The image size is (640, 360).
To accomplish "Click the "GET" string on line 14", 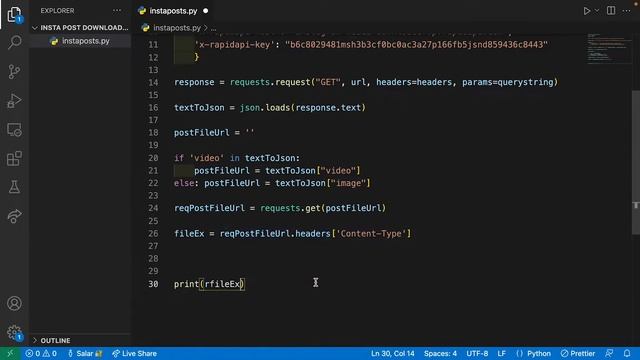I will click(x=328, y=82).
